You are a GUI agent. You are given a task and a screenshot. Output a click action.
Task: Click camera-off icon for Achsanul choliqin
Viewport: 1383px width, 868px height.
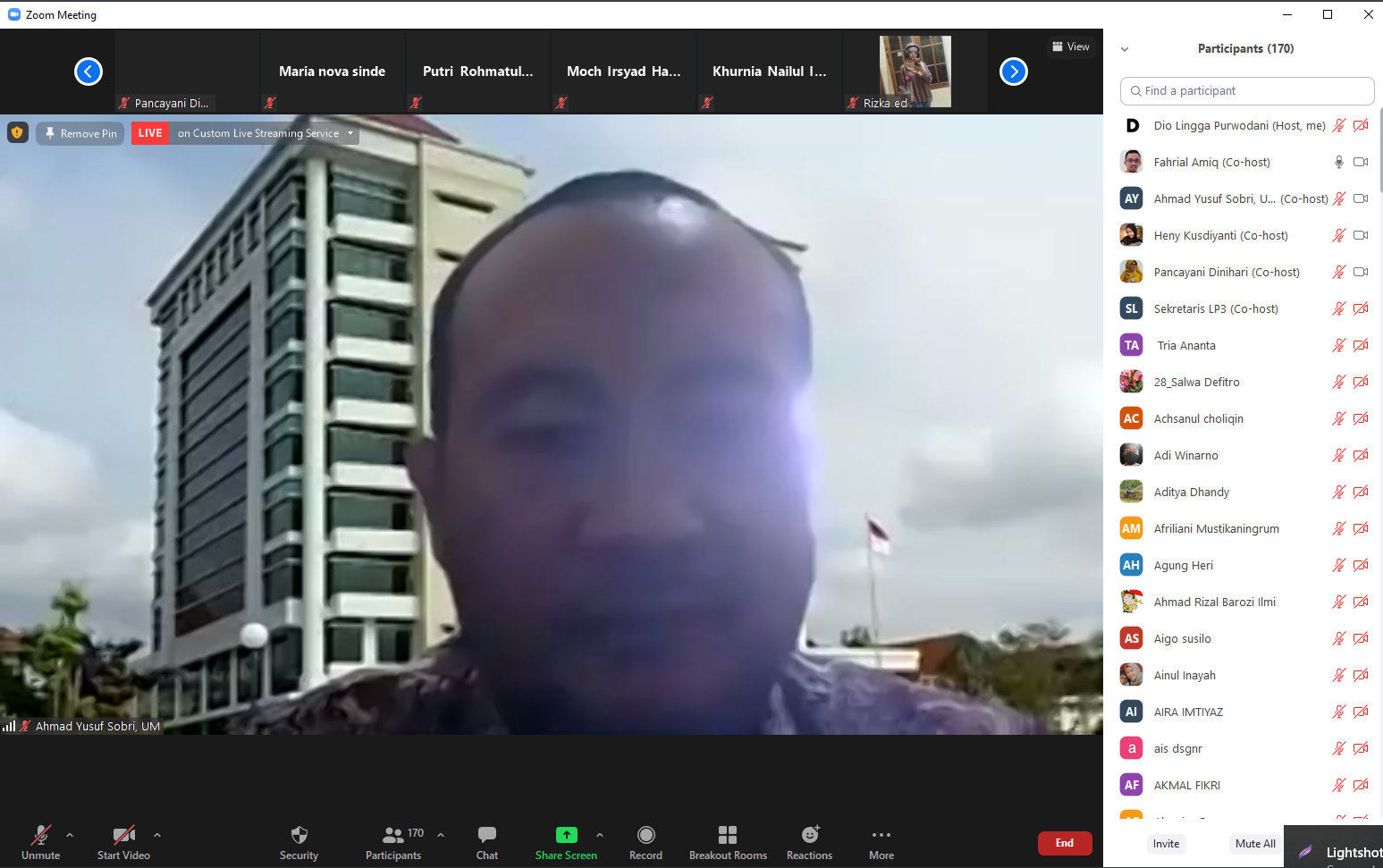point(1361,418)
